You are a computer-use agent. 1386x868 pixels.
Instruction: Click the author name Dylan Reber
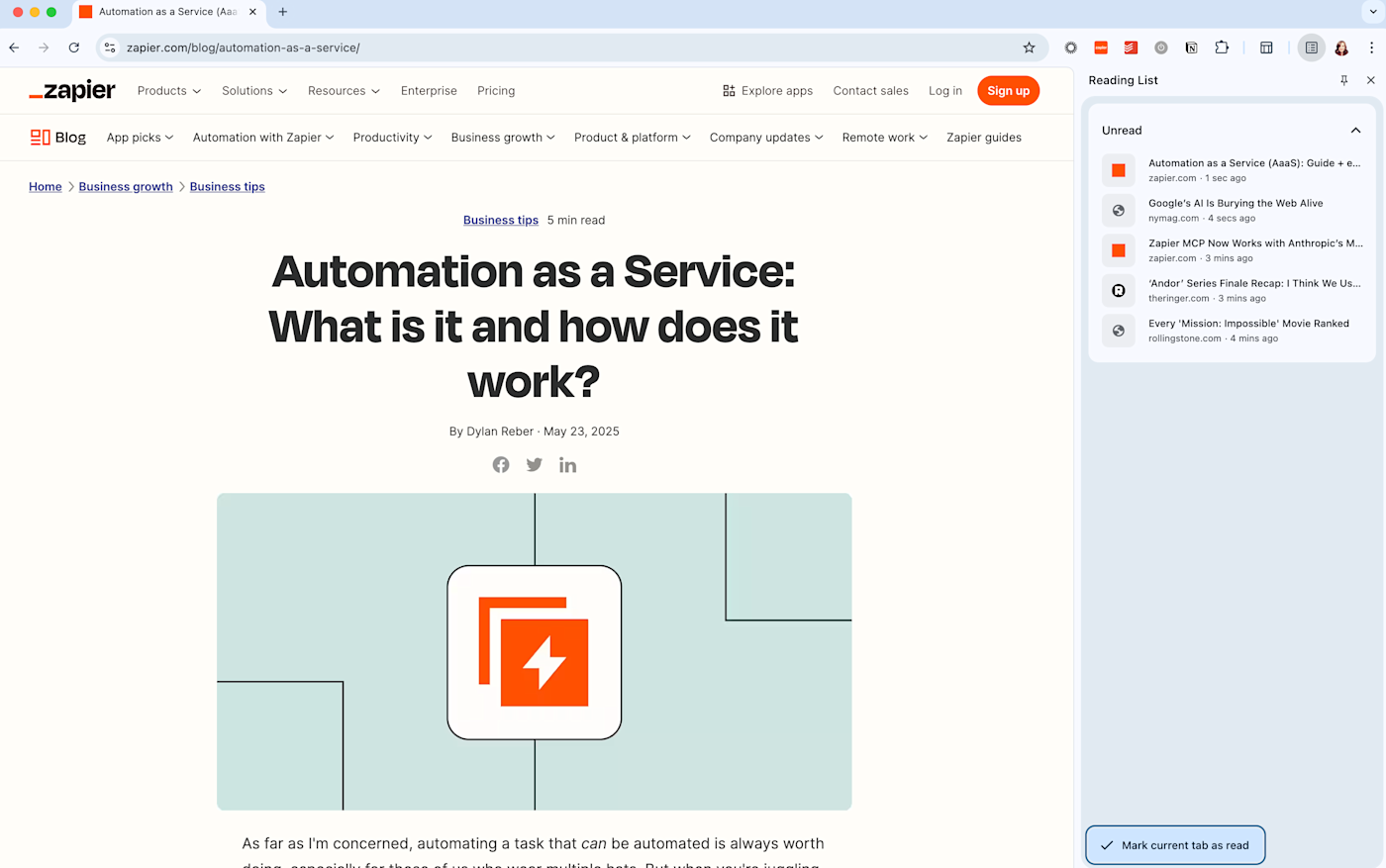pos(500,432)
